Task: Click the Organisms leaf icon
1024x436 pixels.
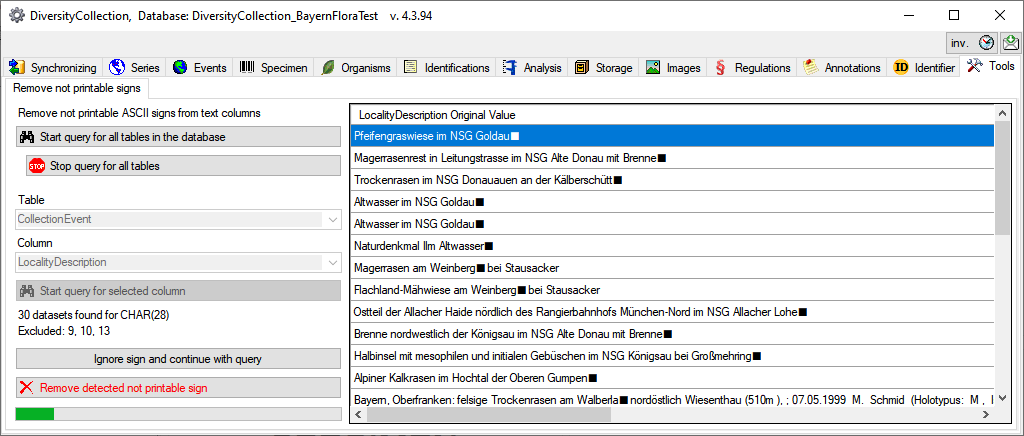Action: click(327, 67)
